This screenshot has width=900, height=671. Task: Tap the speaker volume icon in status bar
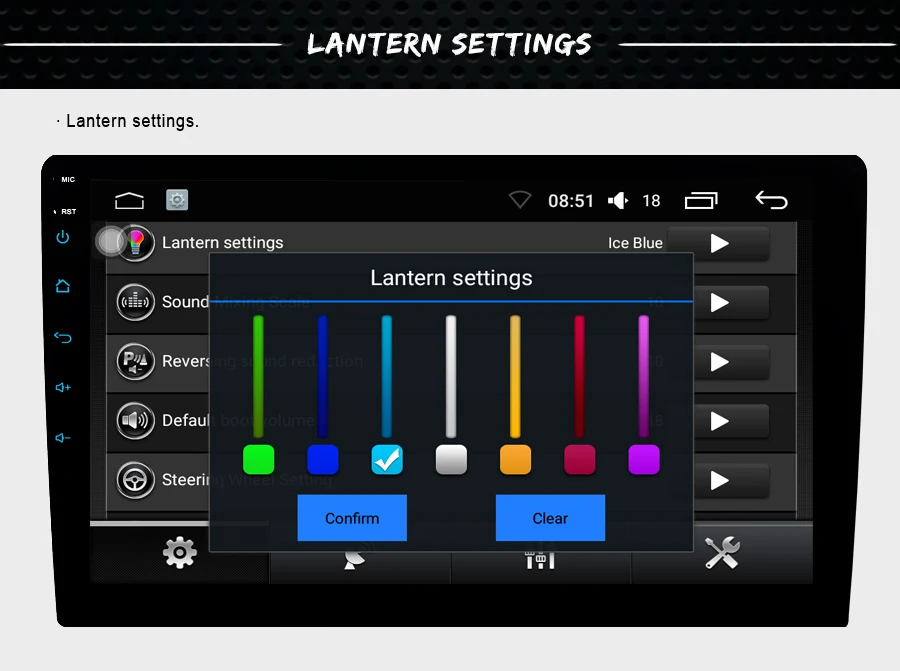pyautogui.click(x=618, y=200)
